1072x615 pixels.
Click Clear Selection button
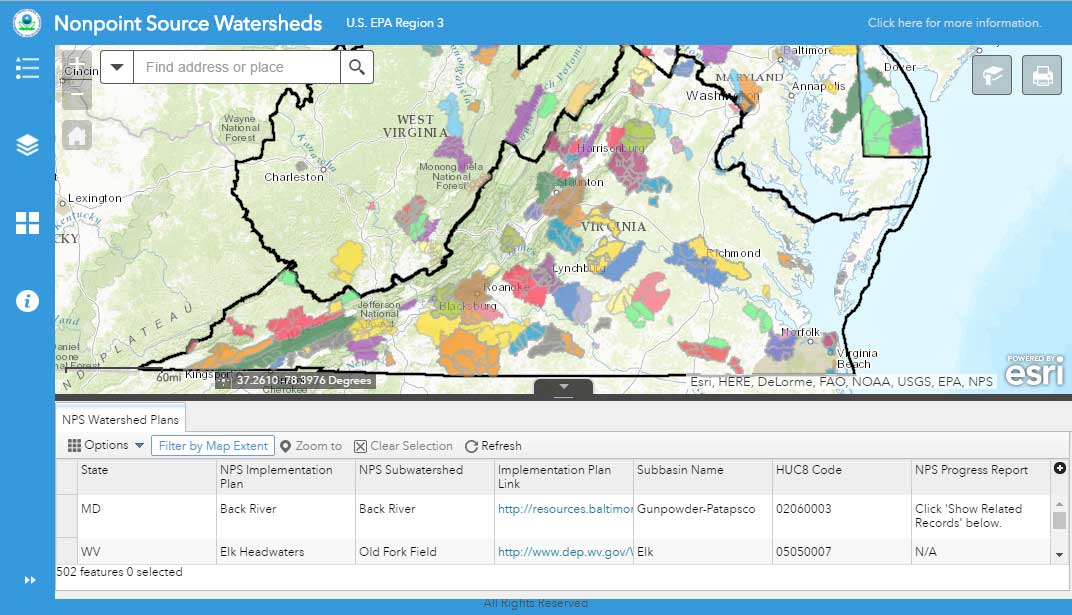coord(403,446)
